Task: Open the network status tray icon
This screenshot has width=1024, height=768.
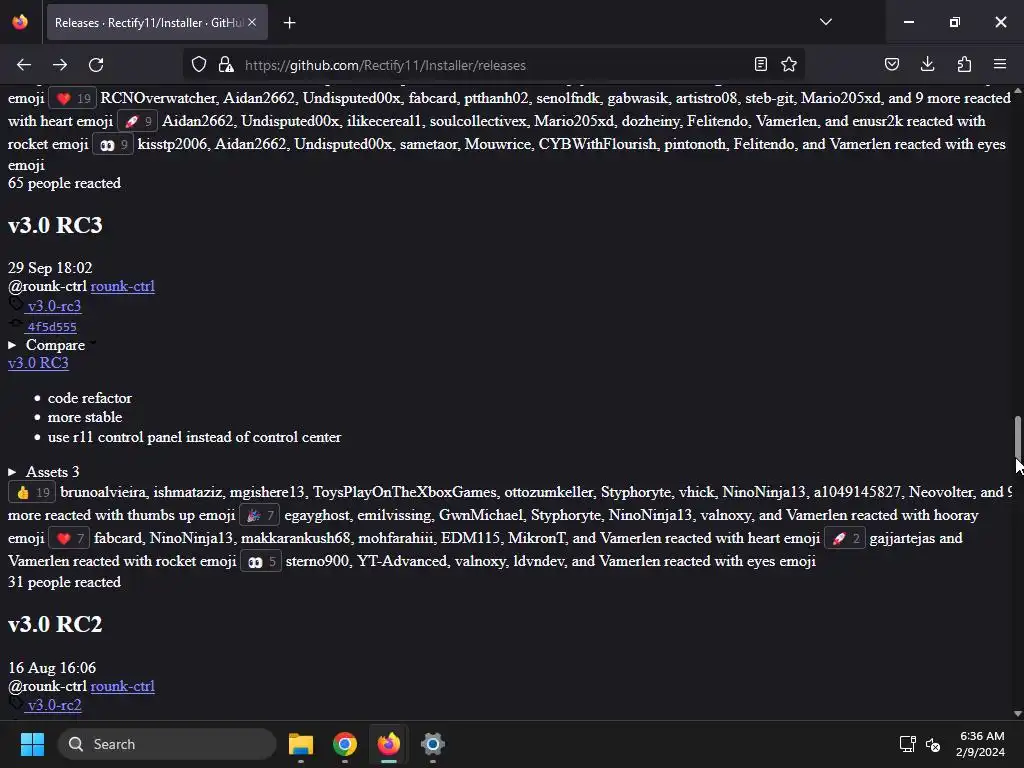Action: [x=907, y=744]
